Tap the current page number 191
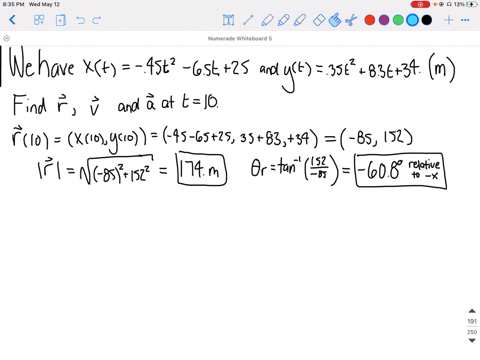The width and height of the screenshot is (480, 360). [472, 321]
